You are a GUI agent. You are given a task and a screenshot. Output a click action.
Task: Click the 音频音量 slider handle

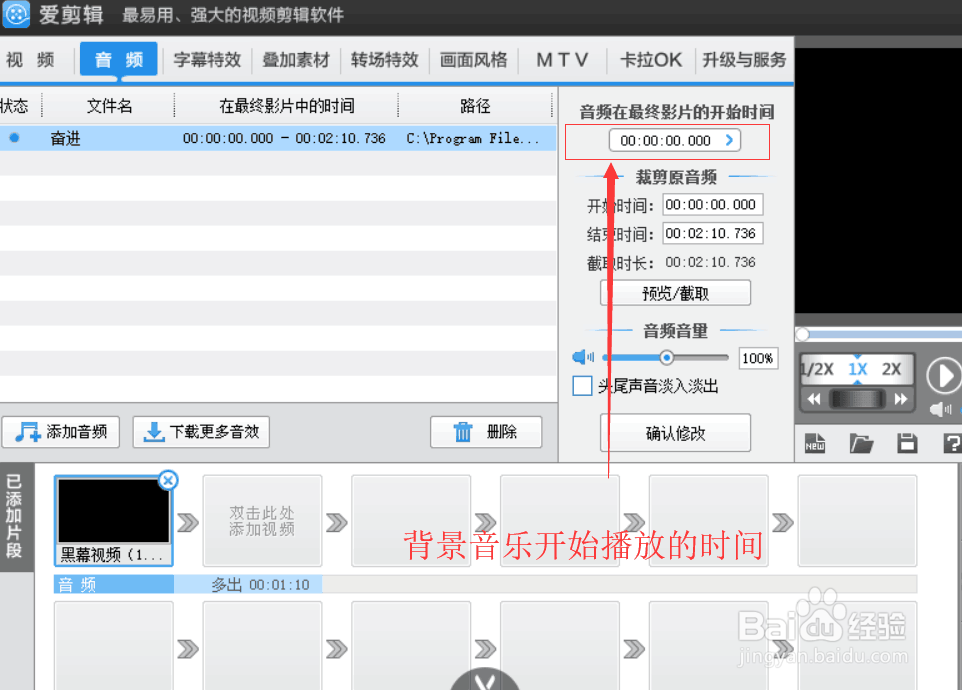[666, 357]
